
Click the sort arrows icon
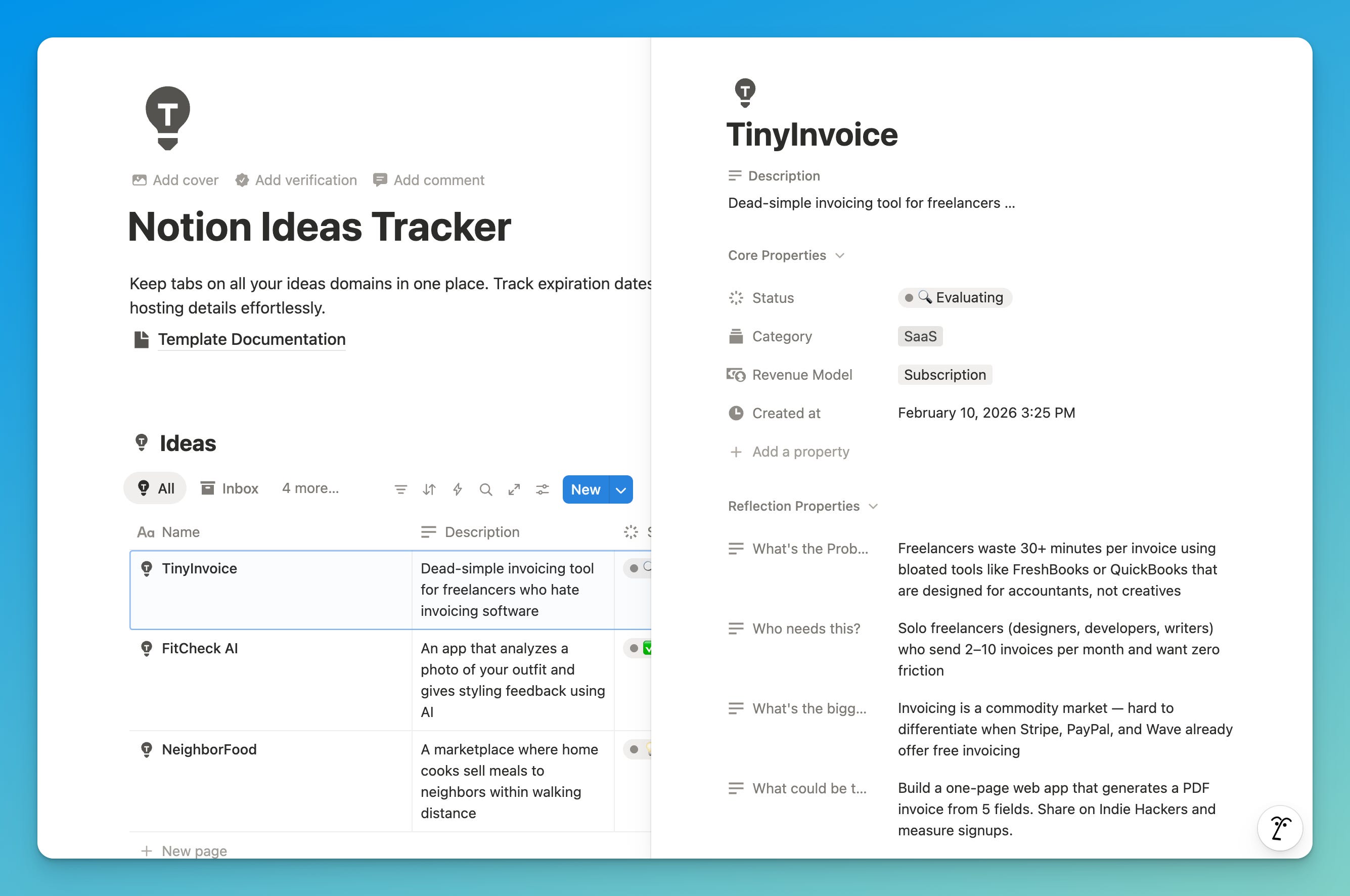click(x=429, y=489)
